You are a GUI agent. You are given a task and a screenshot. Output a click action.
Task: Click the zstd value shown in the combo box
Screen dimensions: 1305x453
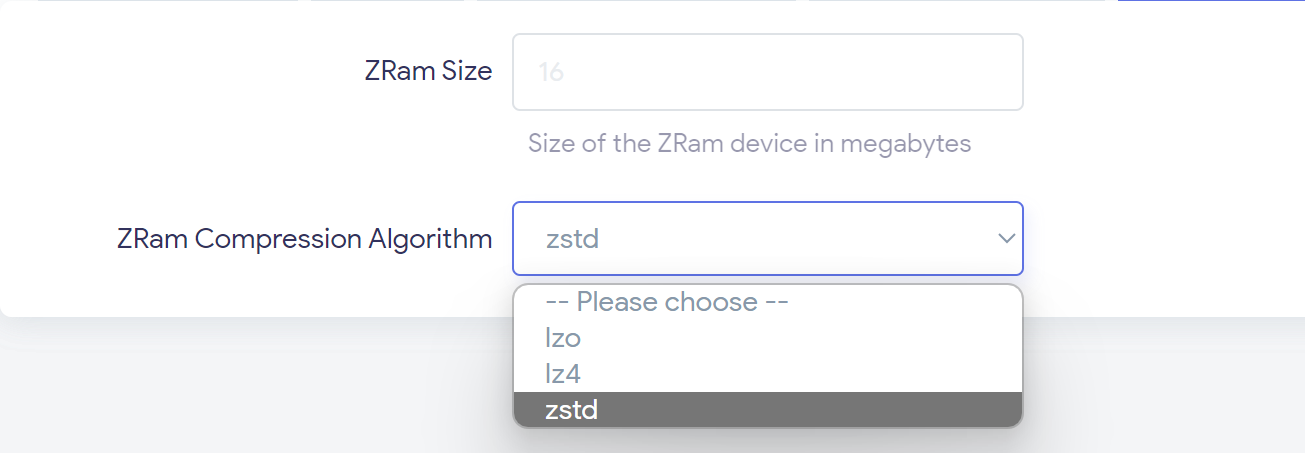pyautogui.click(x=572, y=239)
